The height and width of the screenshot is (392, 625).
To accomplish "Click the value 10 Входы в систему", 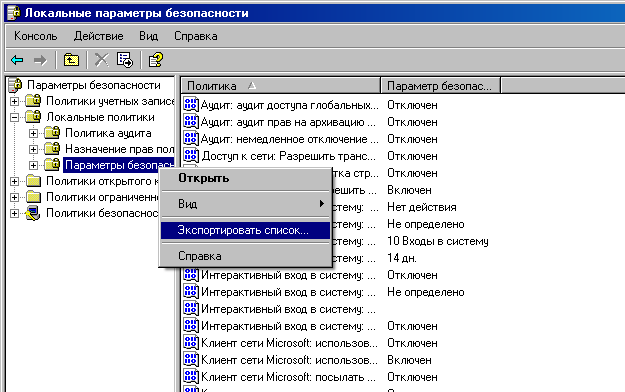I will tap(438, 241).
